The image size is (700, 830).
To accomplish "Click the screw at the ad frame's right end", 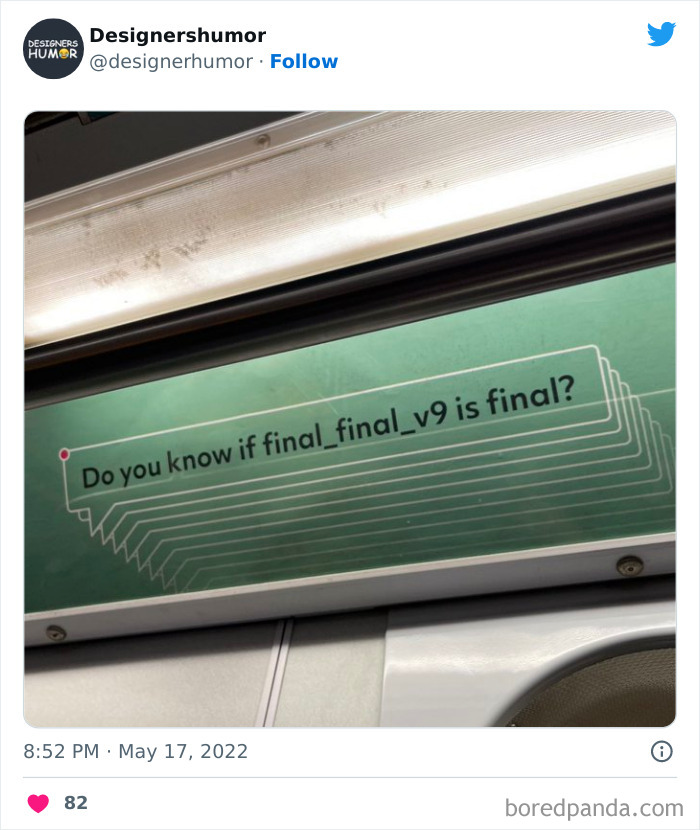I will click(x=630, y=565).
